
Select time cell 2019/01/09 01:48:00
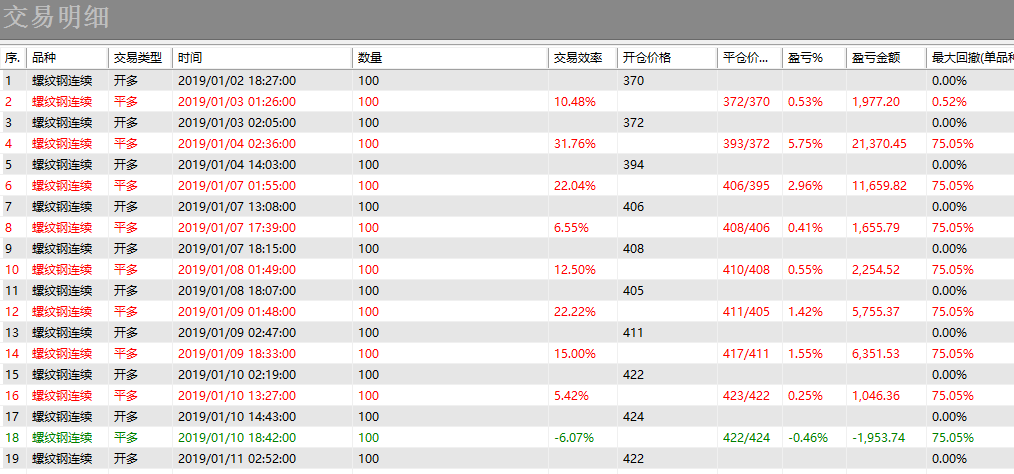click(237, 312)
